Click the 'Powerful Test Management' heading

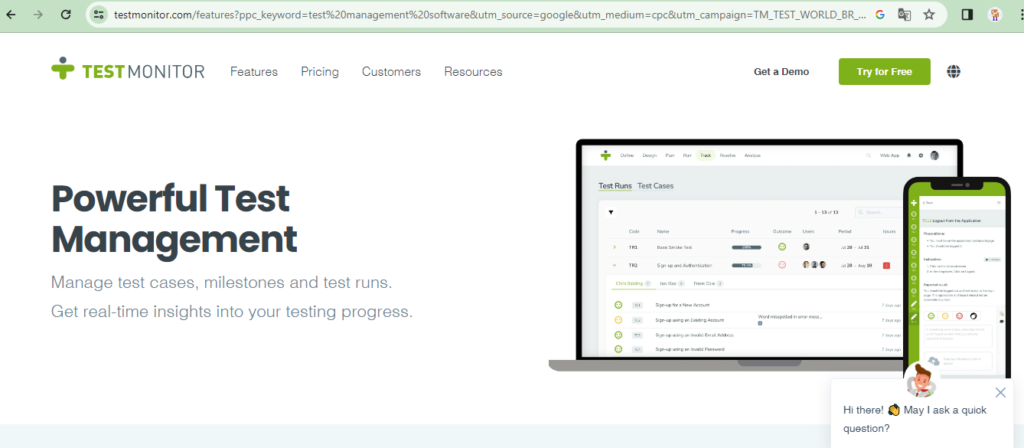point(174,219)
